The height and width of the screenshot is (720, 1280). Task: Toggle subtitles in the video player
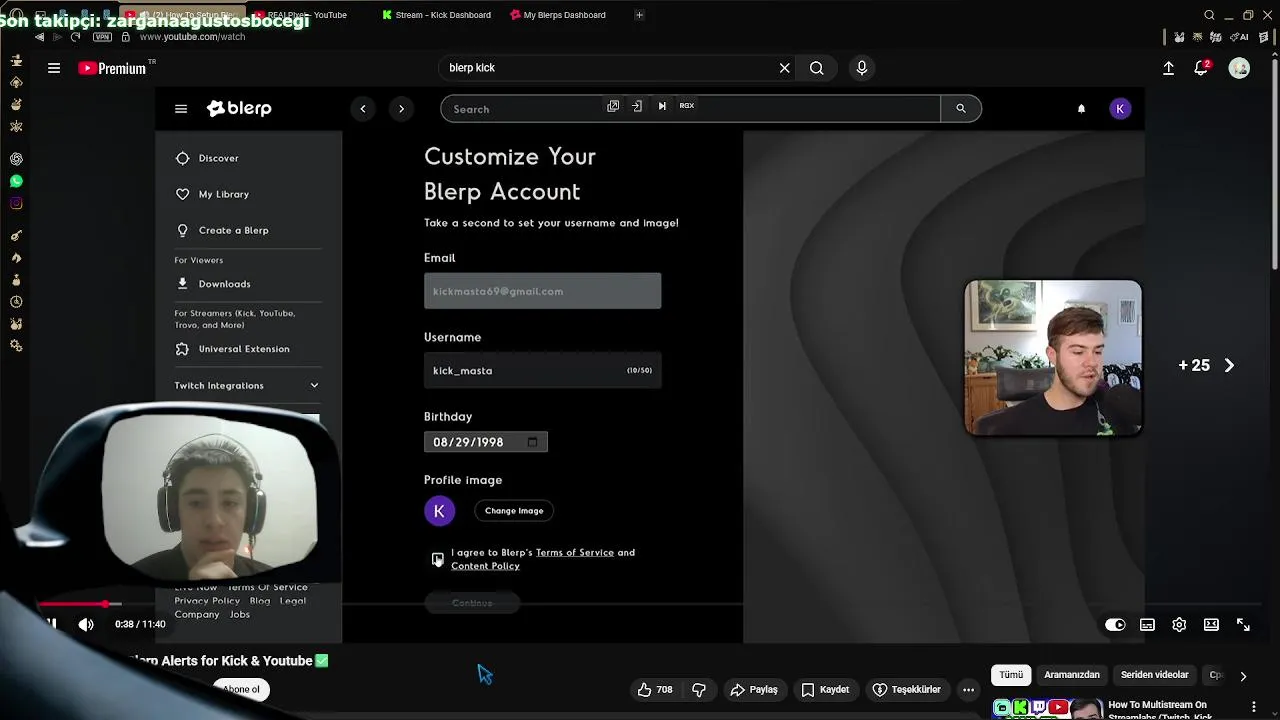pyautogui.click(x=1147, y=625)
